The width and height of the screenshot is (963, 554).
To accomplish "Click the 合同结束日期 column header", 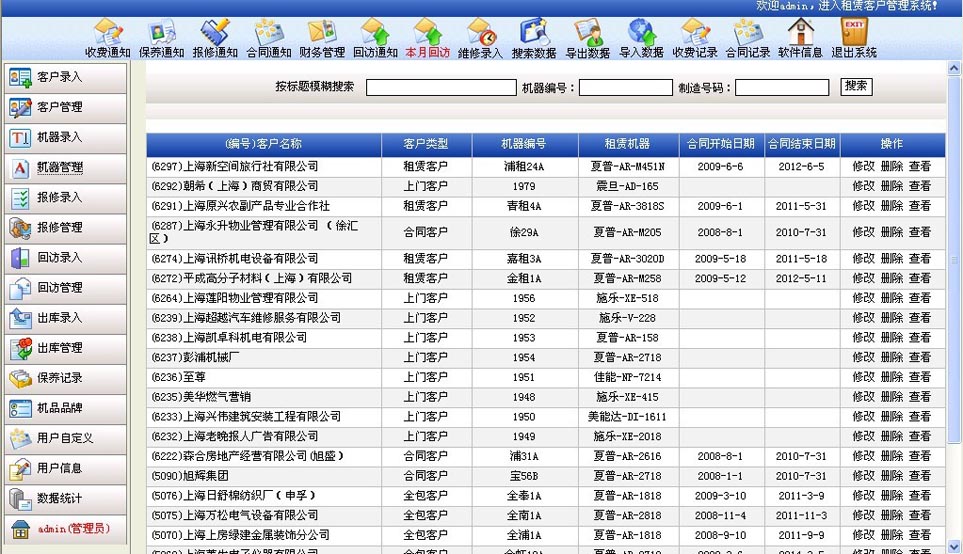I will tap(802, 144).
